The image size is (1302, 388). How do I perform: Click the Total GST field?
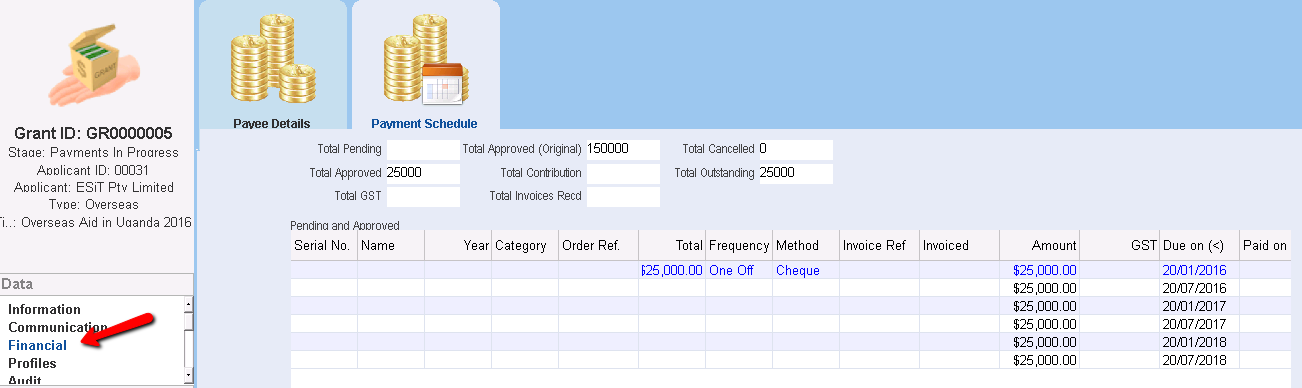423,196
